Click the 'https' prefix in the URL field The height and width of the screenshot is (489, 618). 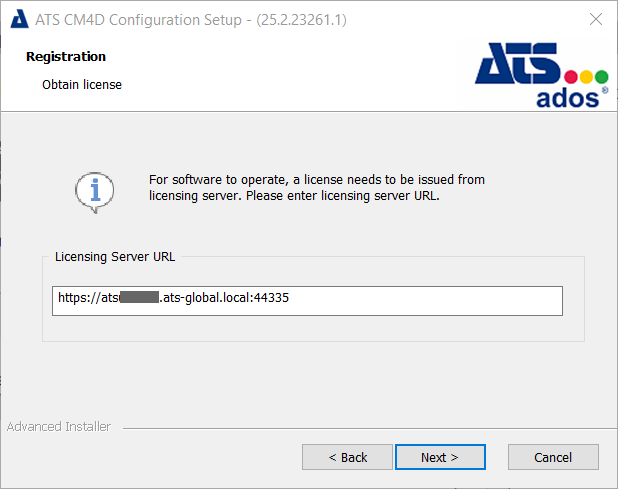tap(74, 298)
